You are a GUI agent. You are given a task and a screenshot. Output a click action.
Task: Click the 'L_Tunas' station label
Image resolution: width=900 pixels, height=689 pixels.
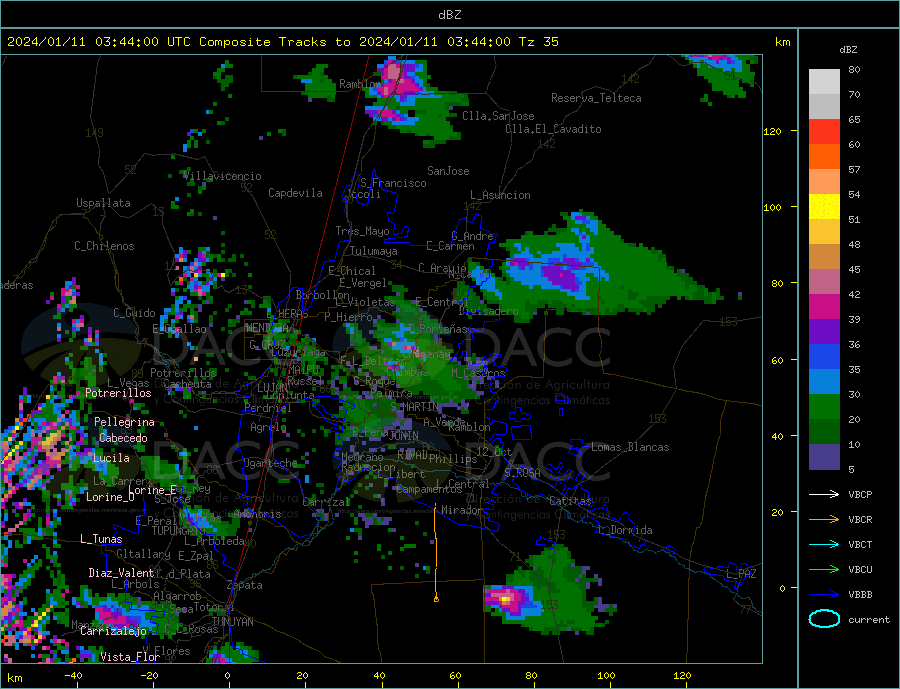pos(101,539)
